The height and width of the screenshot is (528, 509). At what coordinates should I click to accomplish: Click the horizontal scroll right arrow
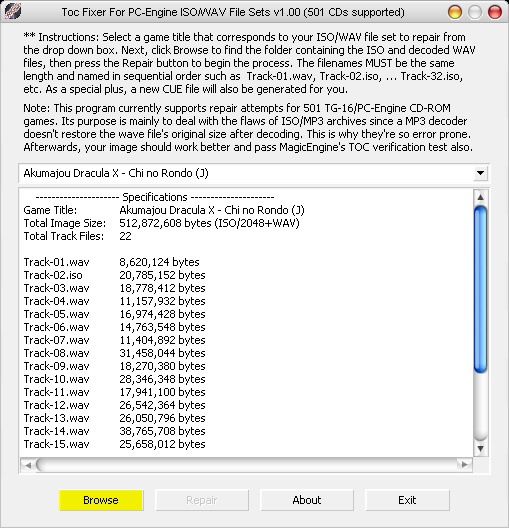click(465, 465)
